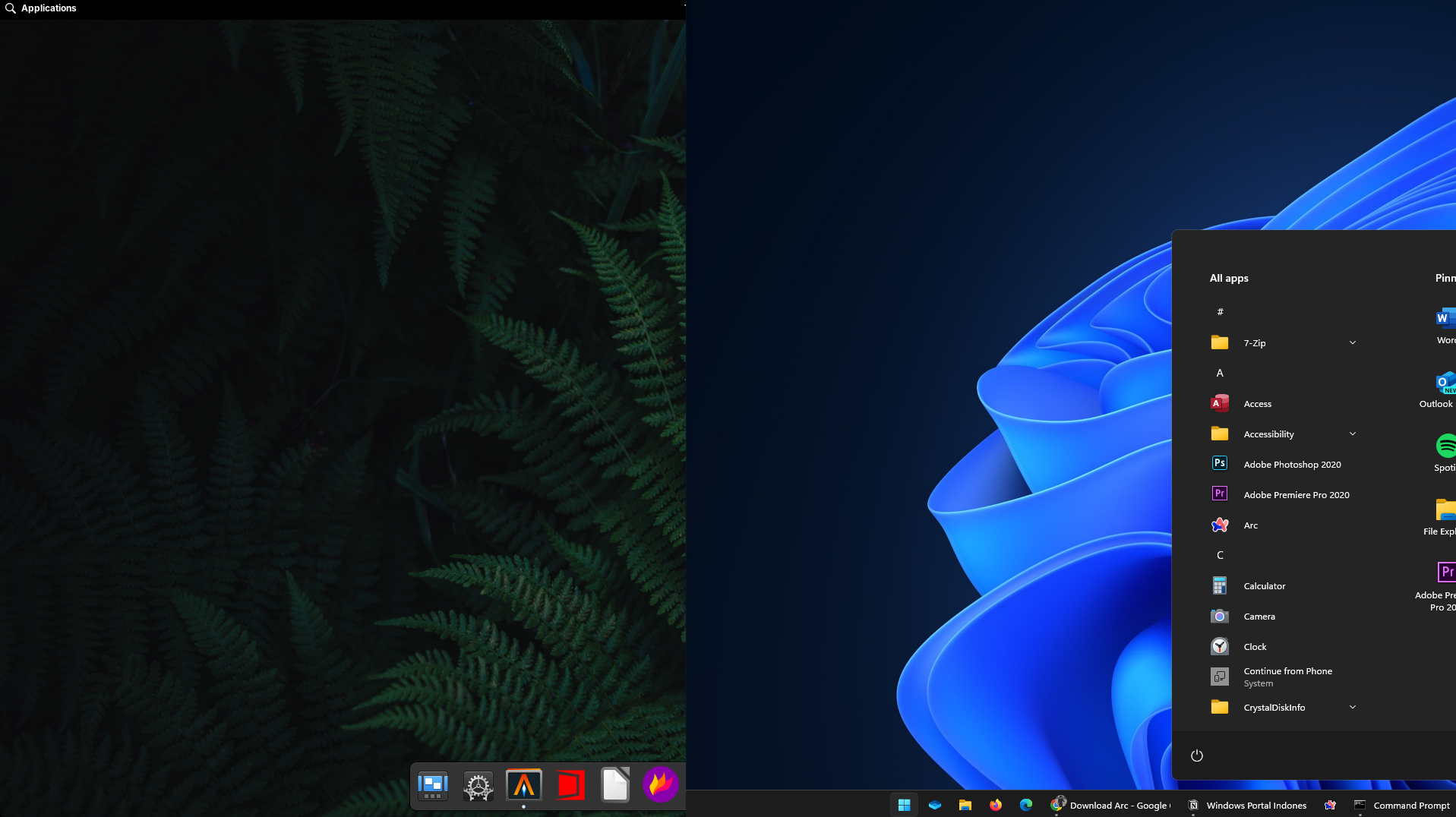Image resolution: width=1456 pixels, height=817 pixels.
Task: Expand the 7-Zip folder
Action: click(1352, 343)
